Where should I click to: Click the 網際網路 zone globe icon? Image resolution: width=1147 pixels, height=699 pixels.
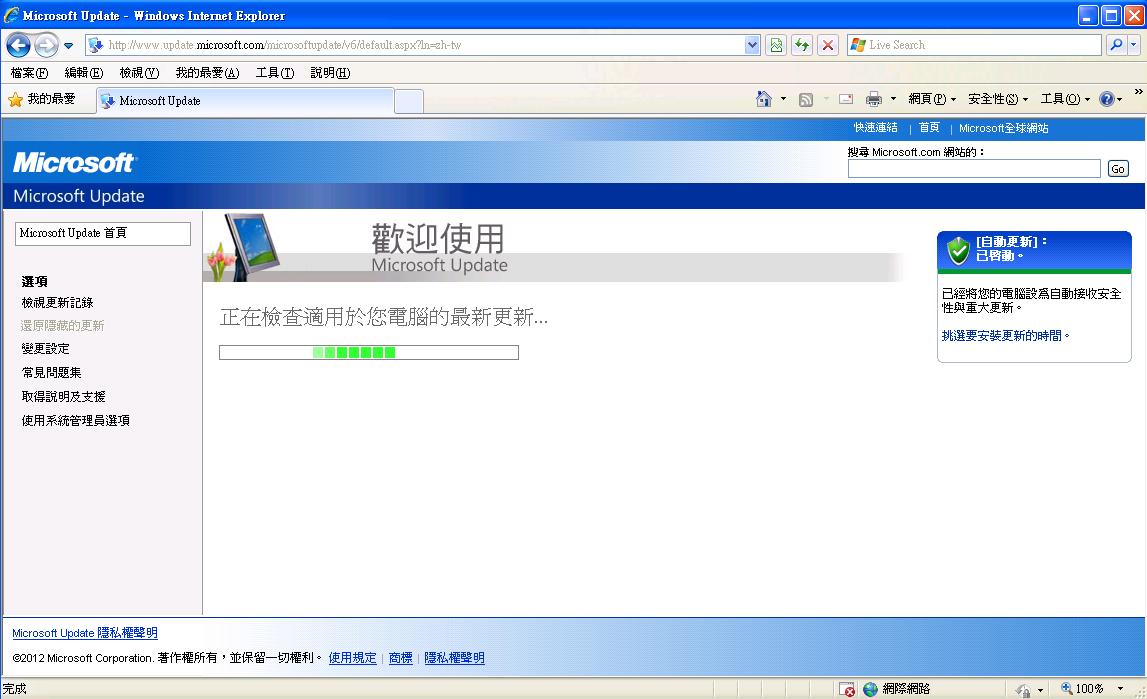point(870,689)
